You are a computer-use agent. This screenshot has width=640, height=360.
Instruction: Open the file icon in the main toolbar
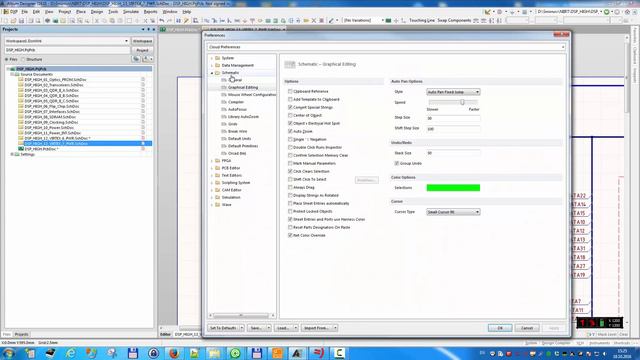13,20
